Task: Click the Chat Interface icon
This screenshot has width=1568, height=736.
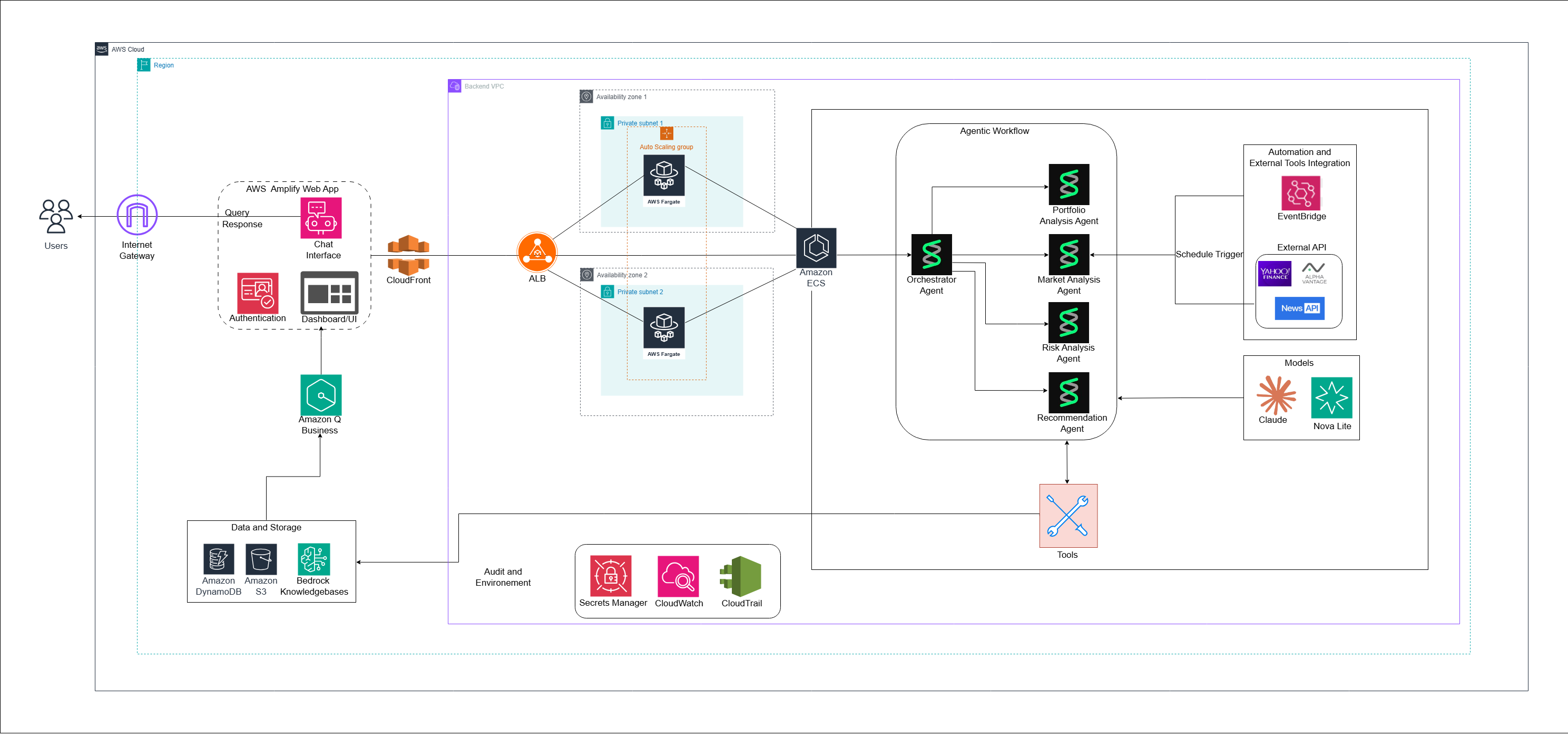Action: tap(321, 218)
